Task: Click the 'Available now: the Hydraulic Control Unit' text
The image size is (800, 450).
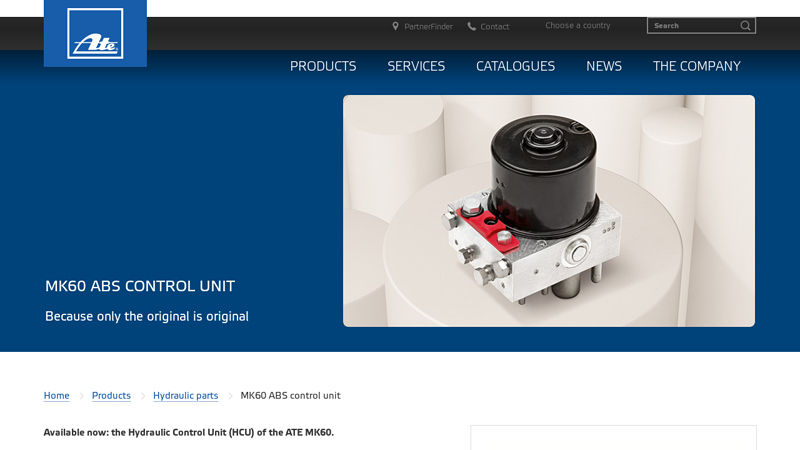Action: 188,433
